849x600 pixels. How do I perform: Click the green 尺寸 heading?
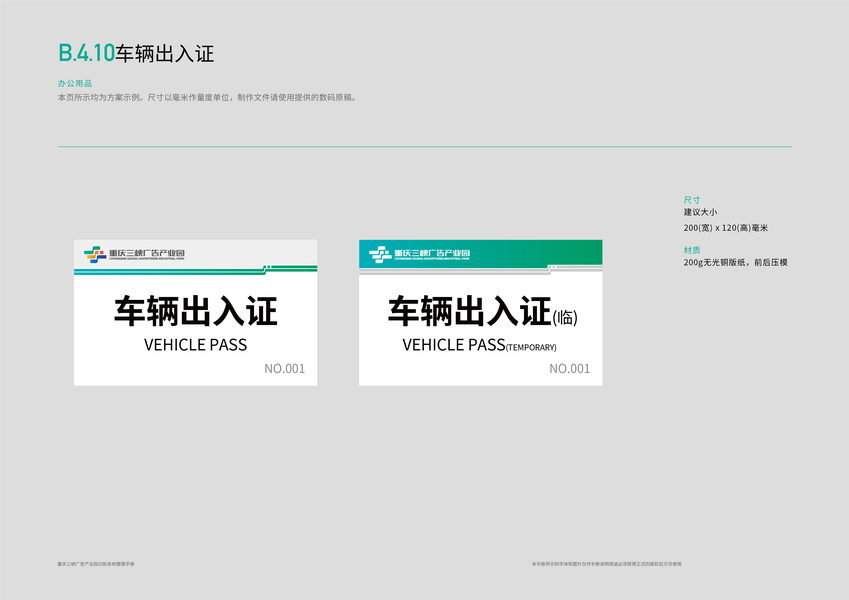(691, 200)
